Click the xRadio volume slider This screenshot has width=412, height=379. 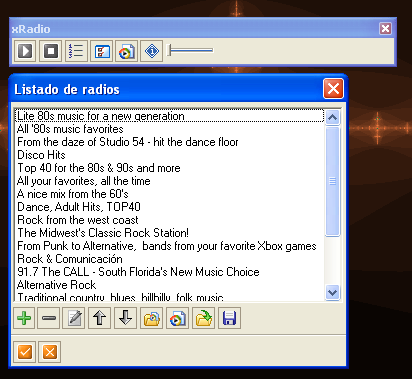(190, 50)
